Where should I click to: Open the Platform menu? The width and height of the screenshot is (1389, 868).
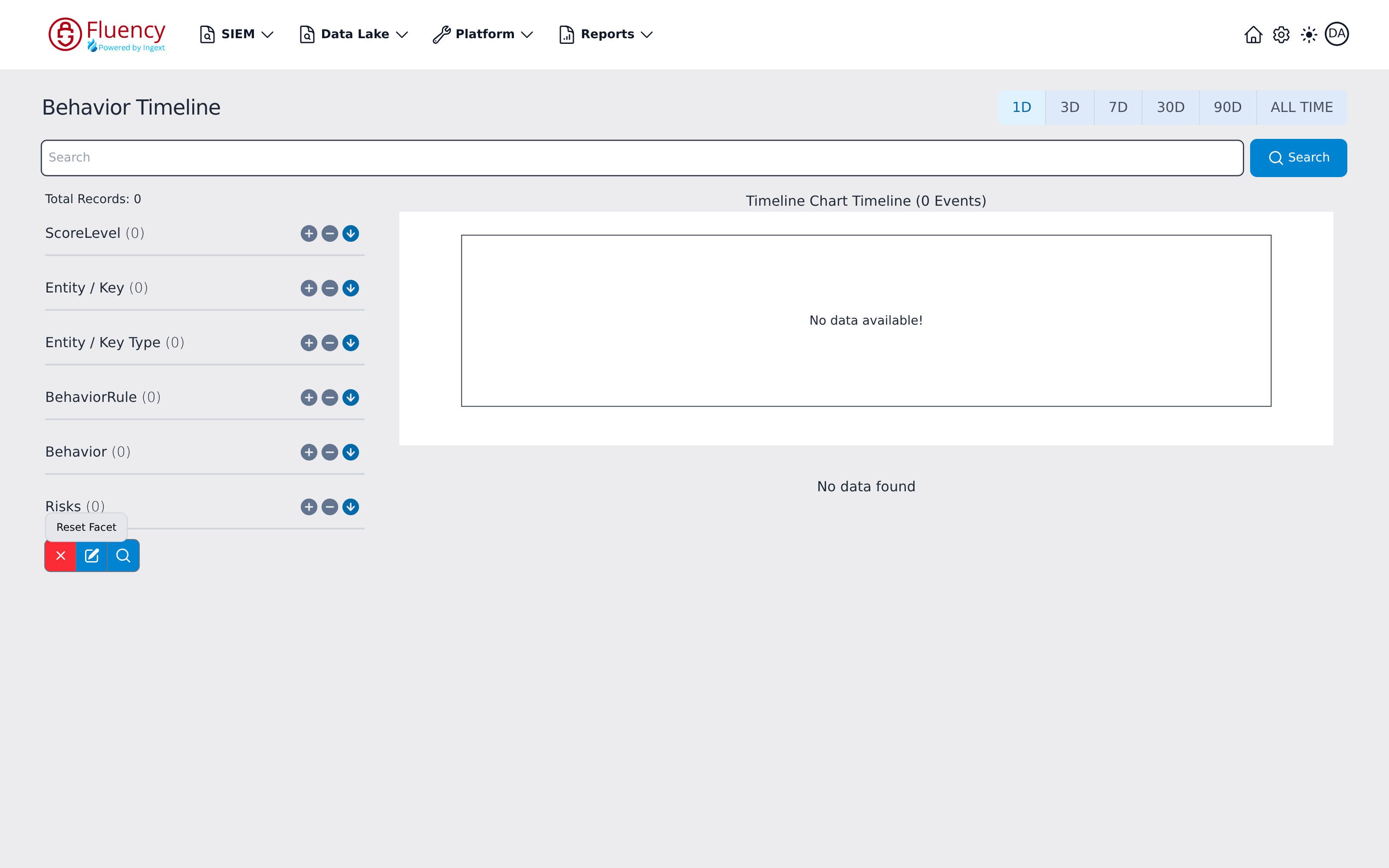pyautogui.click(x=483, y=34)
